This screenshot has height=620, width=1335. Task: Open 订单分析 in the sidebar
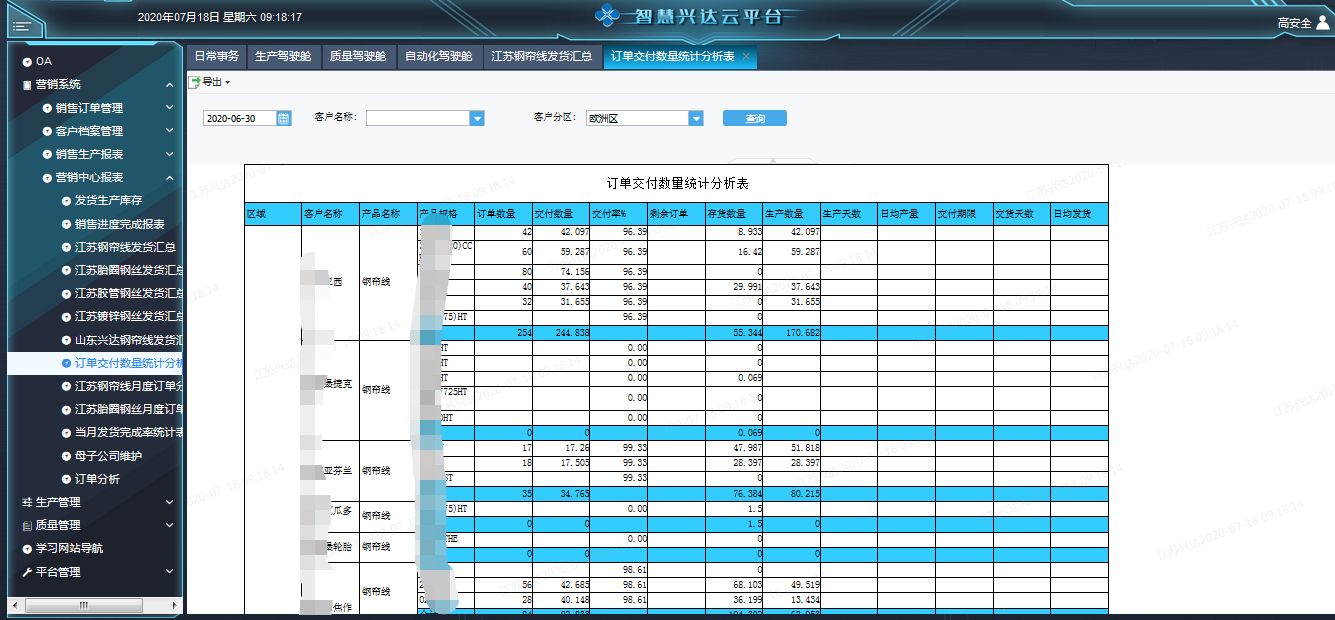(97, 479)
